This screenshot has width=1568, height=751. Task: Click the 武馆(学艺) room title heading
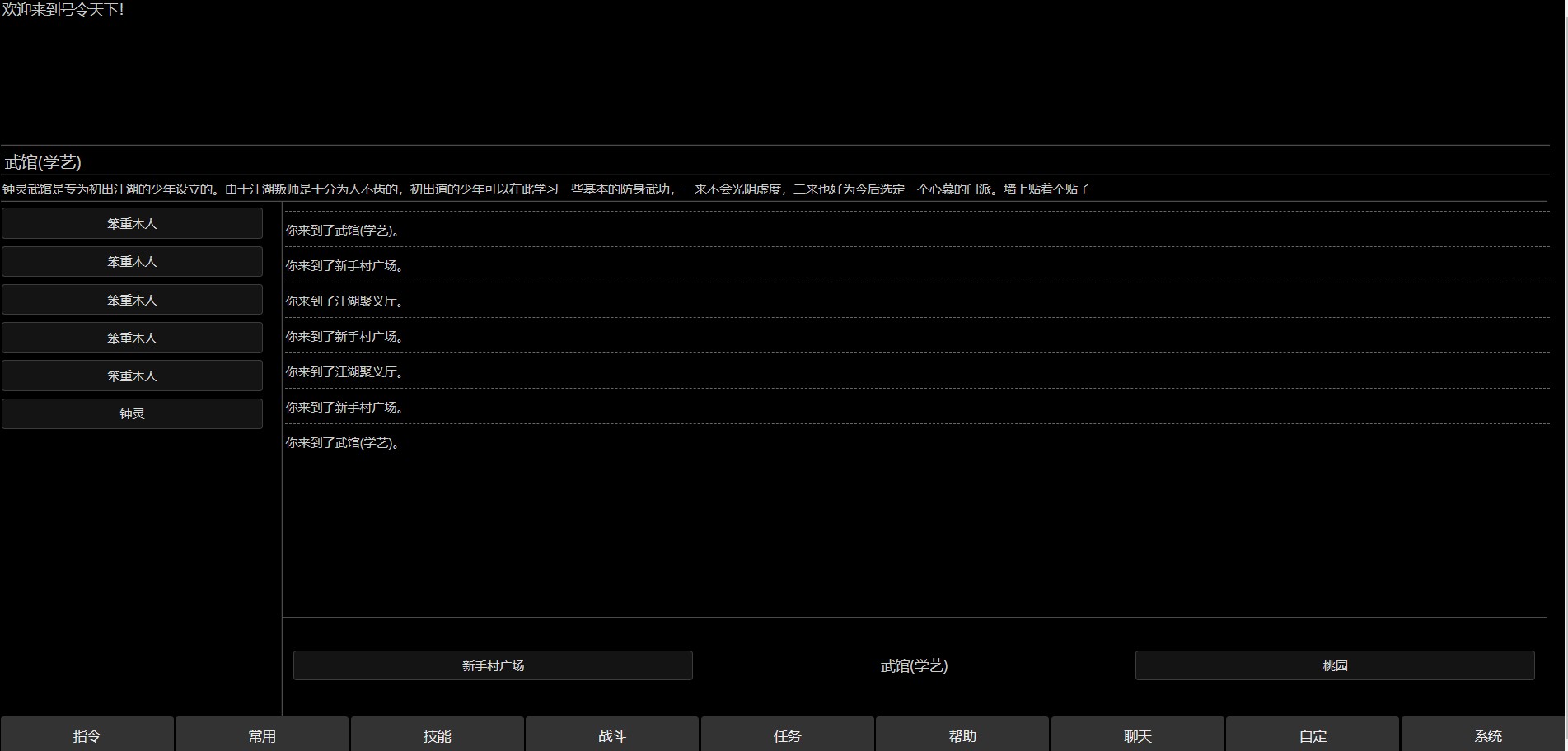[x=43, y=161]
